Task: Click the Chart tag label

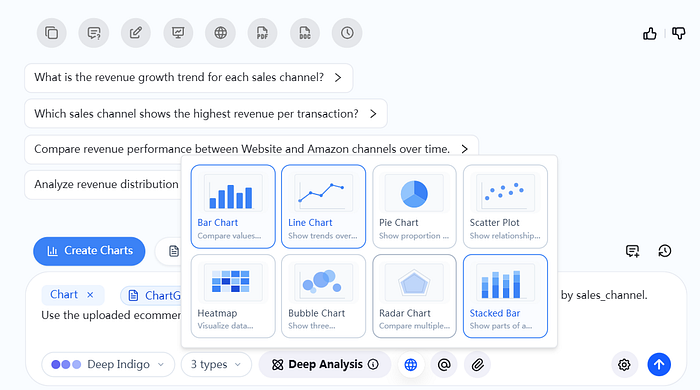Action: [64, 295]
